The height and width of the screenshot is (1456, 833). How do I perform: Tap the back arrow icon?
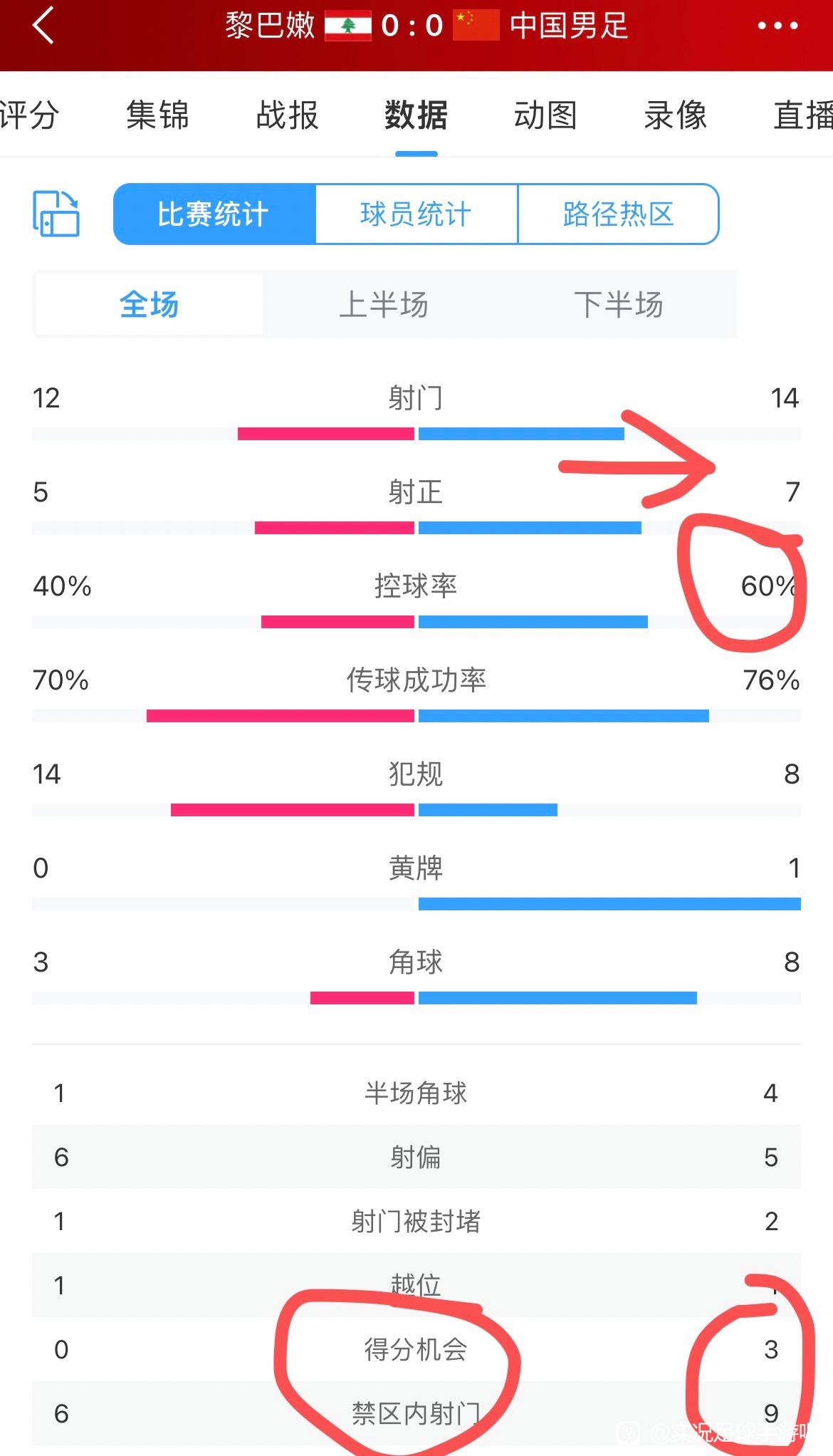click(x=43, y=26)
